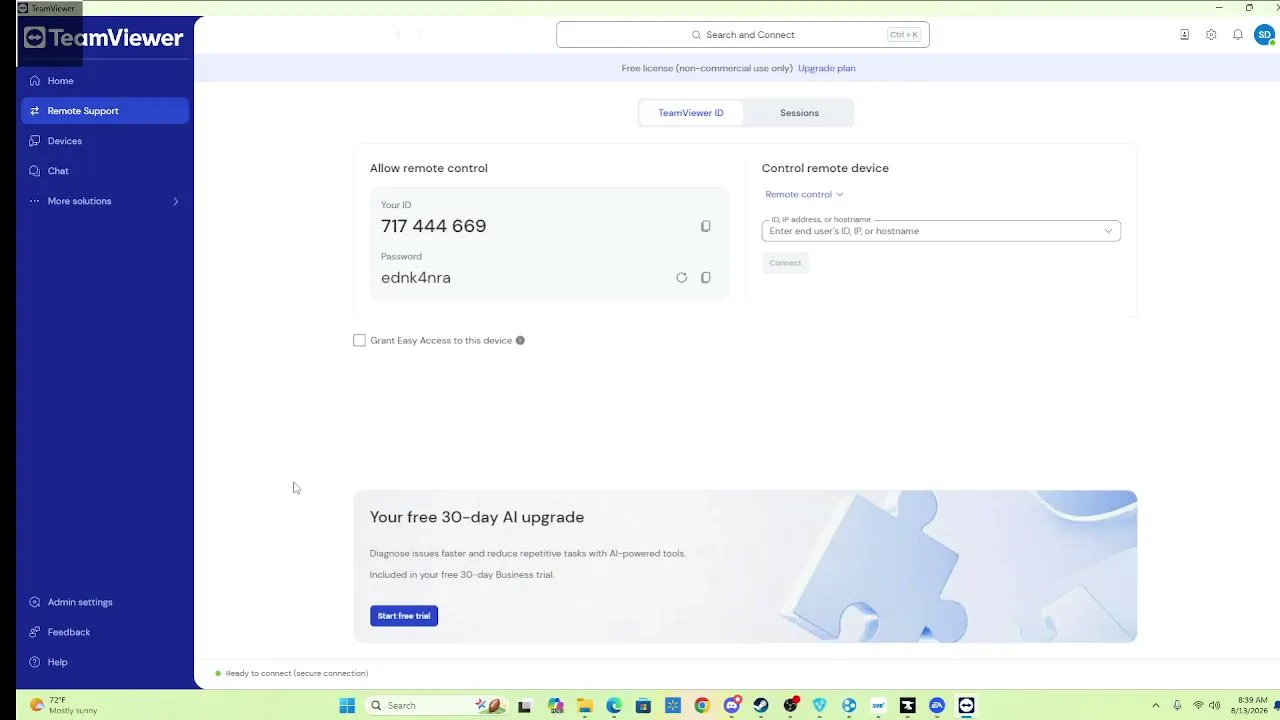Viewport: 1280px width, 720px height.
Task: Click the partner ID, IP, or hostname field
Action: point(941,231)
